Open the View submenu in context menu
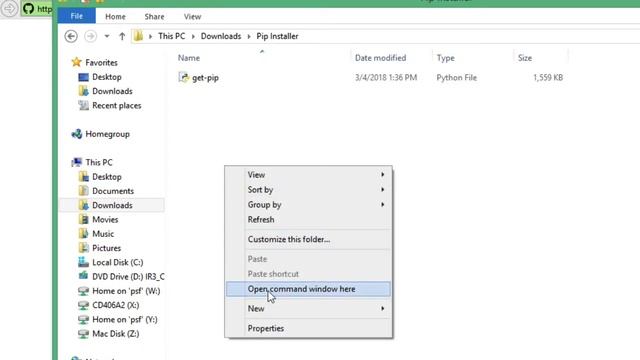The height and width of the screenshot is (360, 640). (308, 175)
